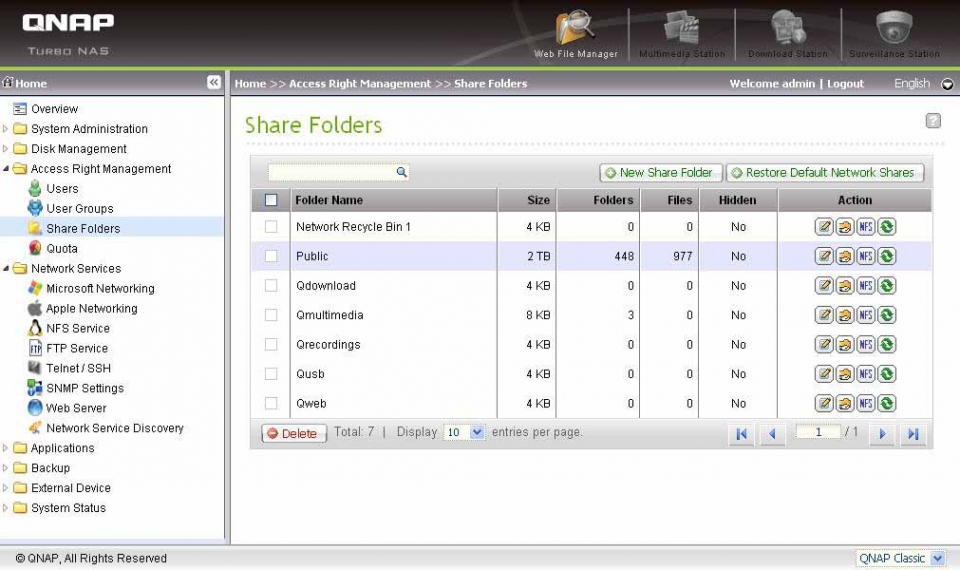Check the select-all checkbox in table header
The height and width of the screenshot is (570, 960).
coord(271,200)
